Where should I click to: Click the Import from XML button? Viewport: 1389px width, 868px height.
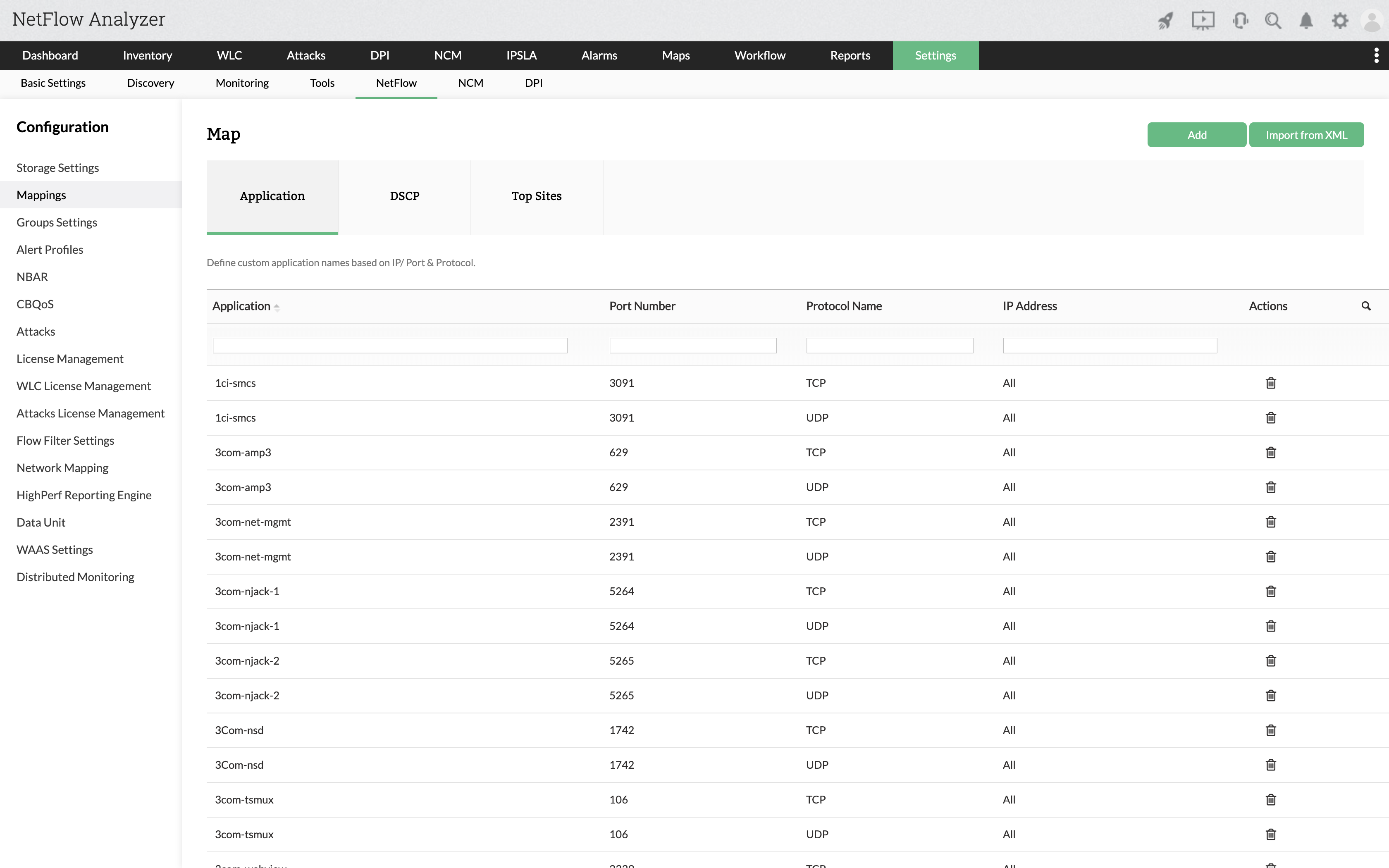click(x=1306, y=134)
